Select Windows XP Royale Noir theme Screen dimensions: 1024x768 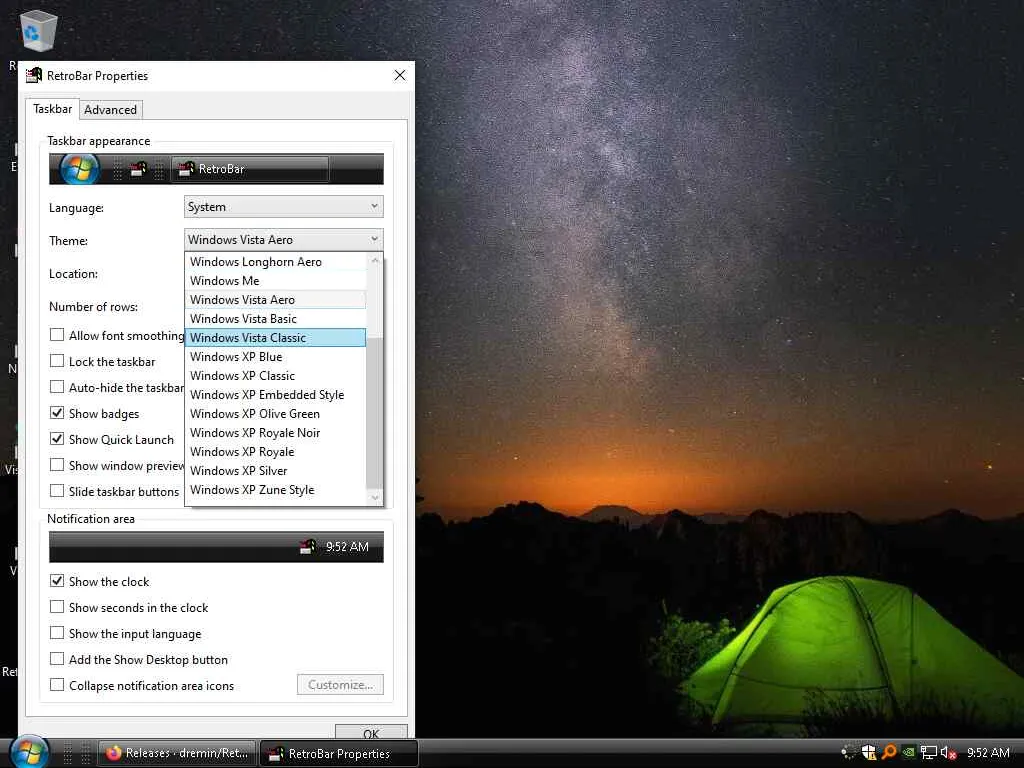[x=276, y=432]
